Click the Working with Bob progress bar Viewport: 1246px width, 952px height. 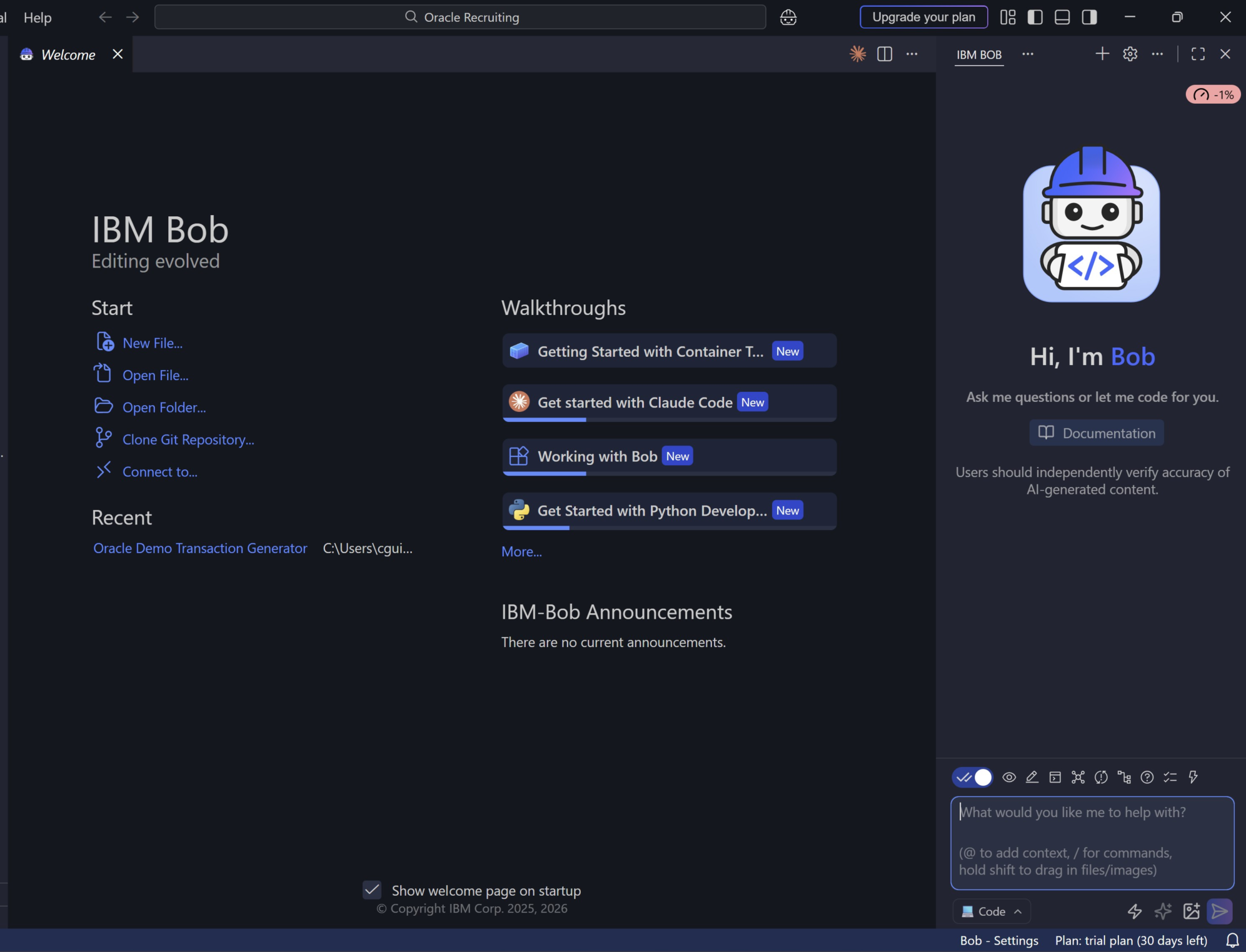click(x=670, y=474)
